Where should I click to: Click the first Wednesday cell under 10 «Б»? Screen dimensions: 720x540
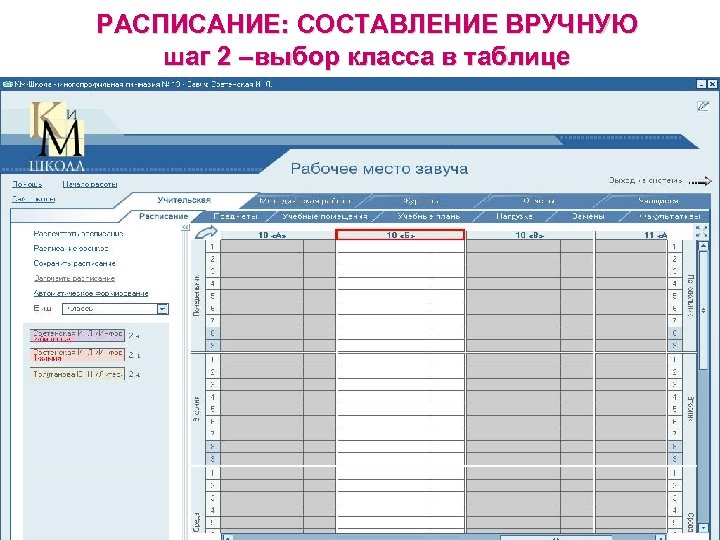coord(400,473)
